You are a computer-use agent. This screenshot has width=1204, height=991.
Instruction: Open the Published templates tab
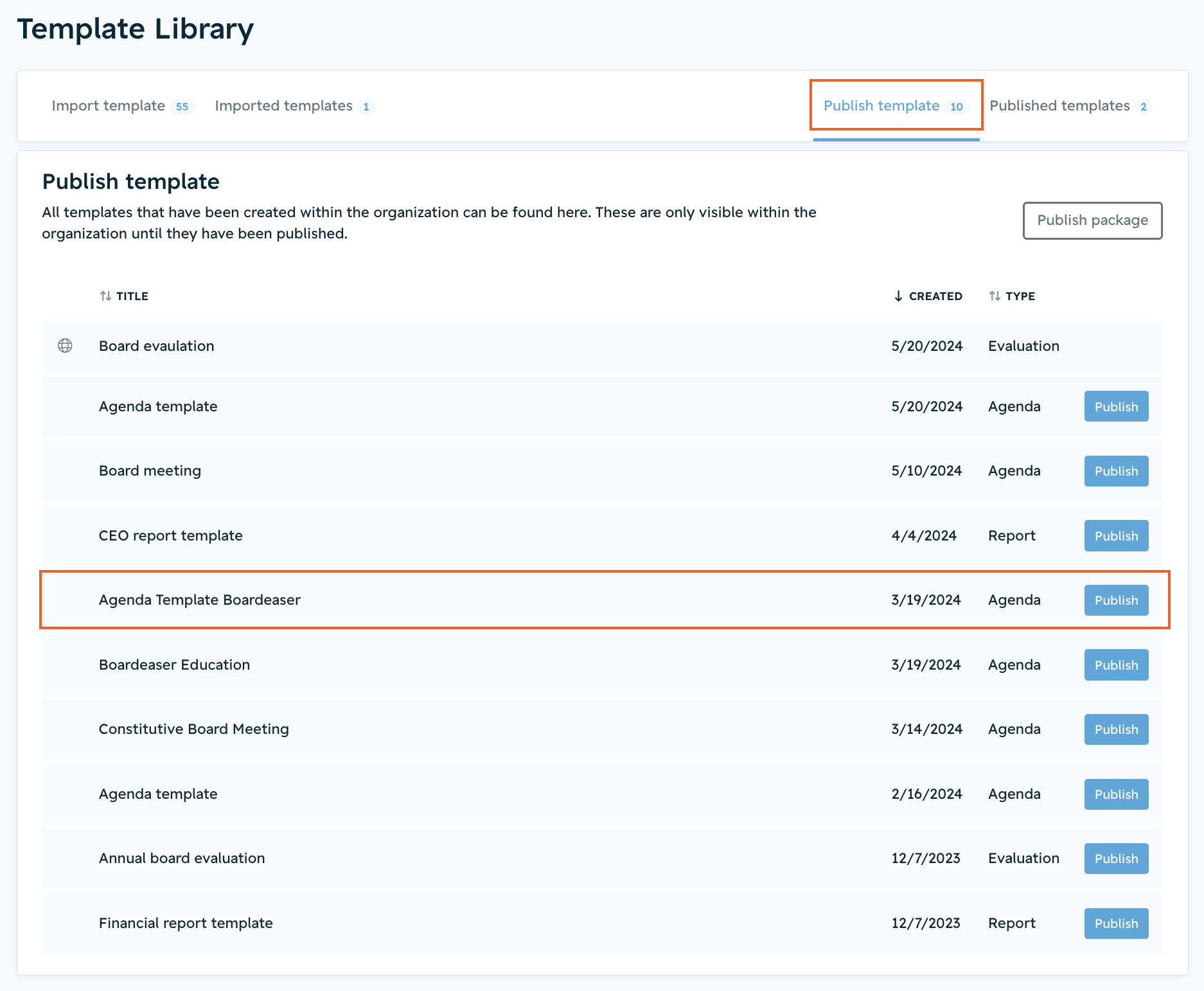click(x=1071, y=106)
